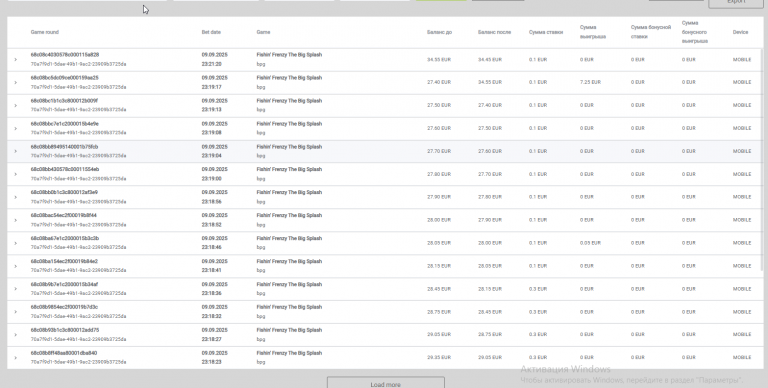Click 0.3 EUR bet amount in 23:18:36 row
This screenshot has width=768, height=388.
537,289
